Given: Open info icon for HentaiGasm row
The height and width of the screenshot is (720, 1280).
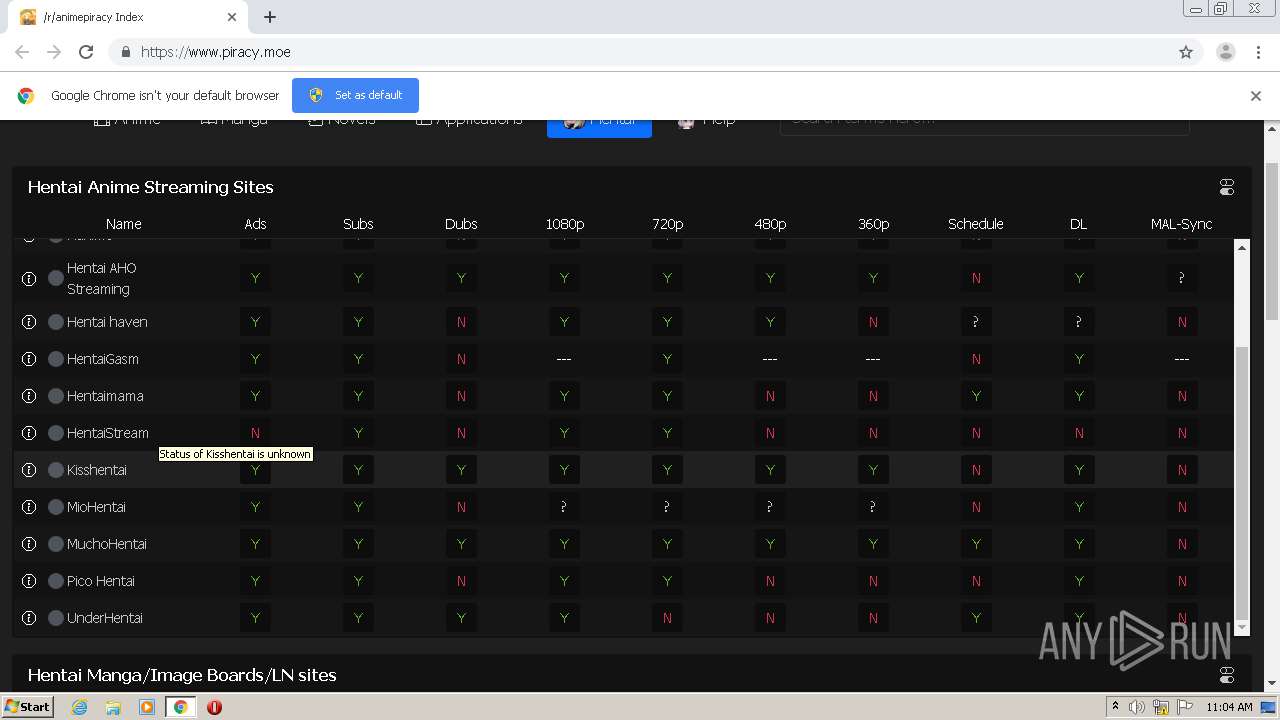Looking at the screenshot, I should 29,359.
